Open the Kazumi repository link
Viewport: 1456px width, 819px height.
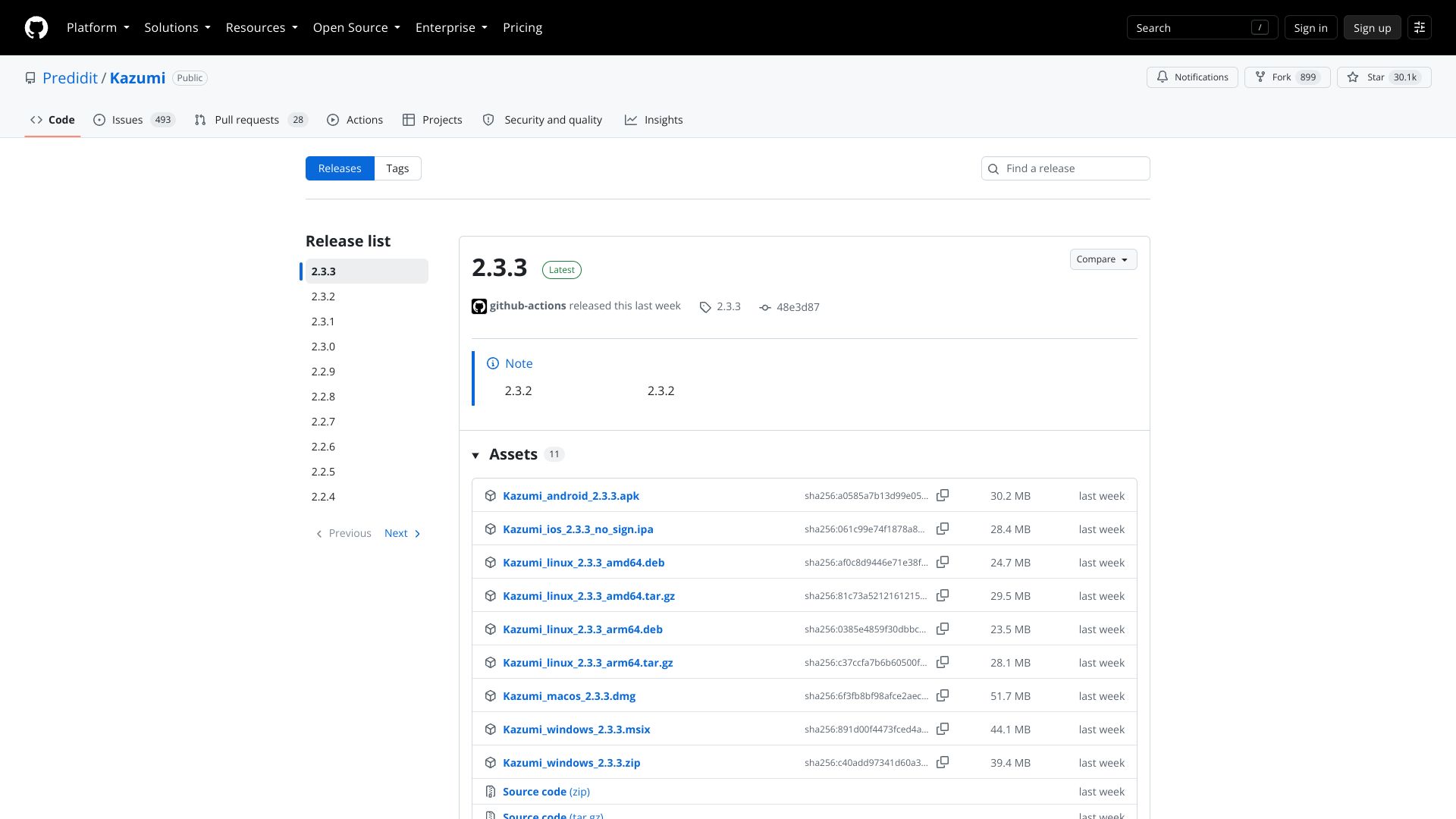[137, 77]
